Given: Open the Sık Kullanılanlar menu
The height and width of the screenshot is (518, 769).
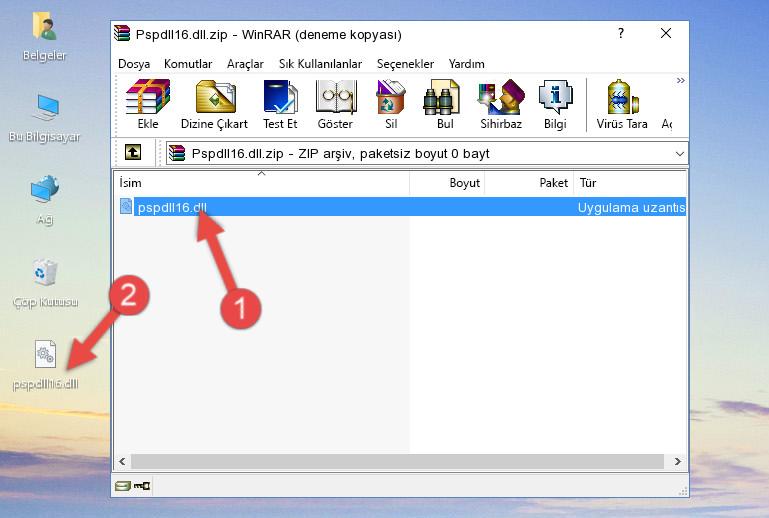Looking at the screenshot, I should (x=320, y=64).
